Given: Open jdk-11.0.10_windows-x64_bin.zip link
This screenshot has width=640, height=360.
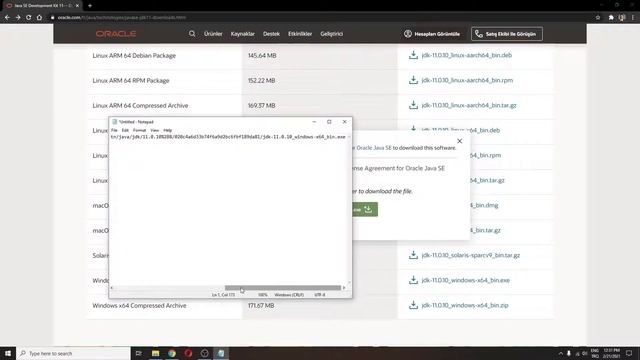Looking at the screenshot, I should point(465,305).
